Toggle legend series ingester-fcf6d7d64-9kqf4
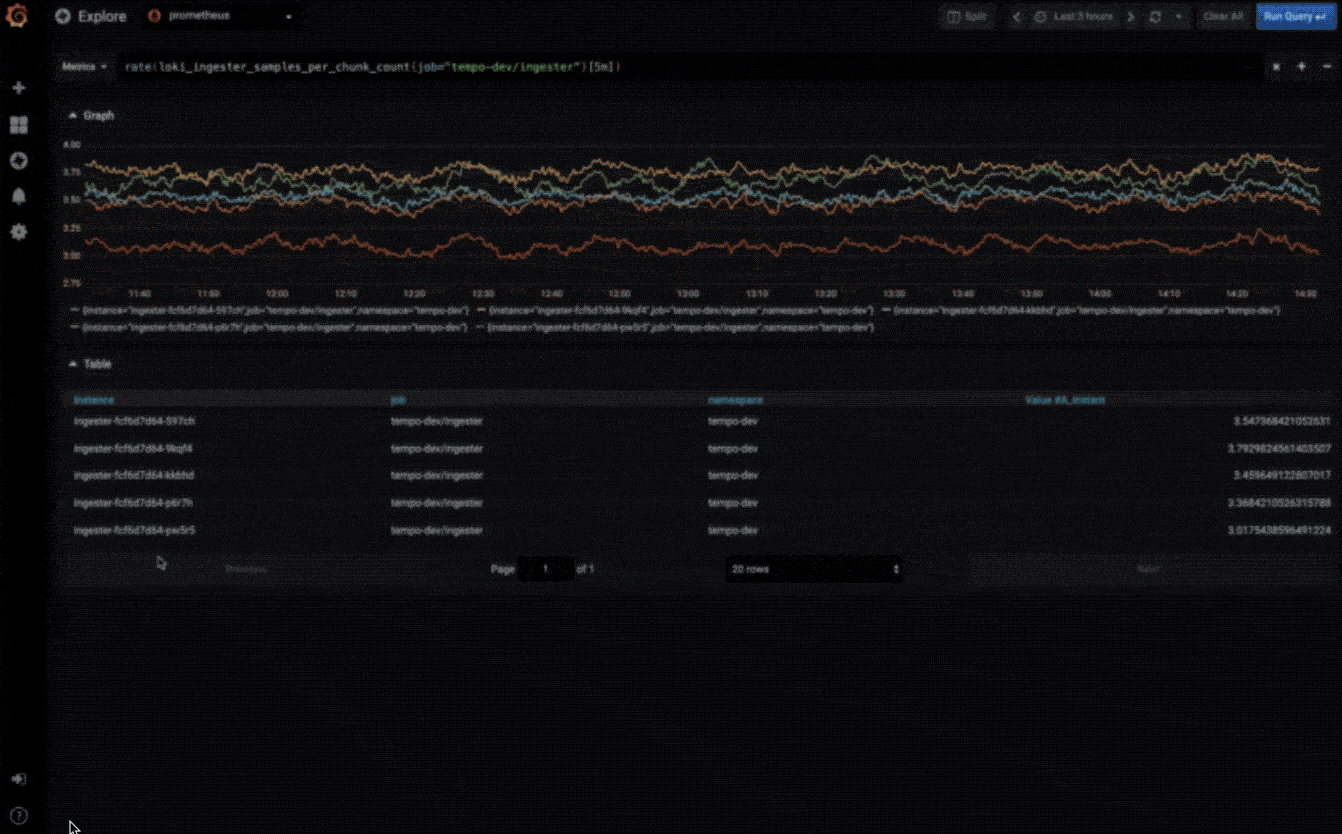Viewport: 1342px width, 834px height. tap(674, 310)
